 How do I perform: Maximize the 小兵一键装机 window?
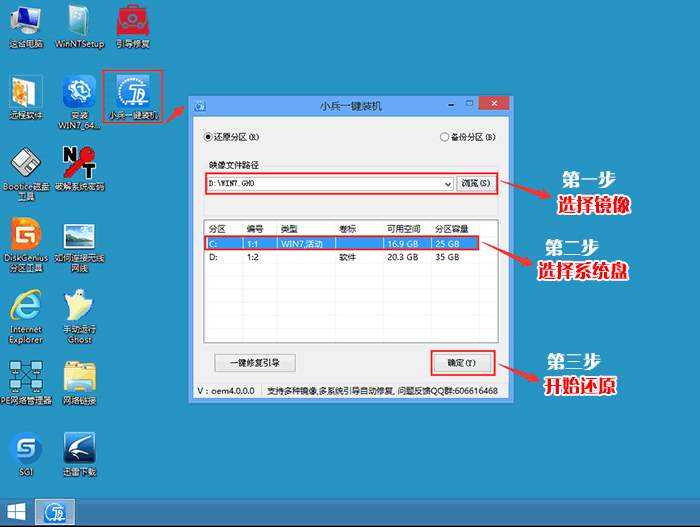[x=469, y=104]
